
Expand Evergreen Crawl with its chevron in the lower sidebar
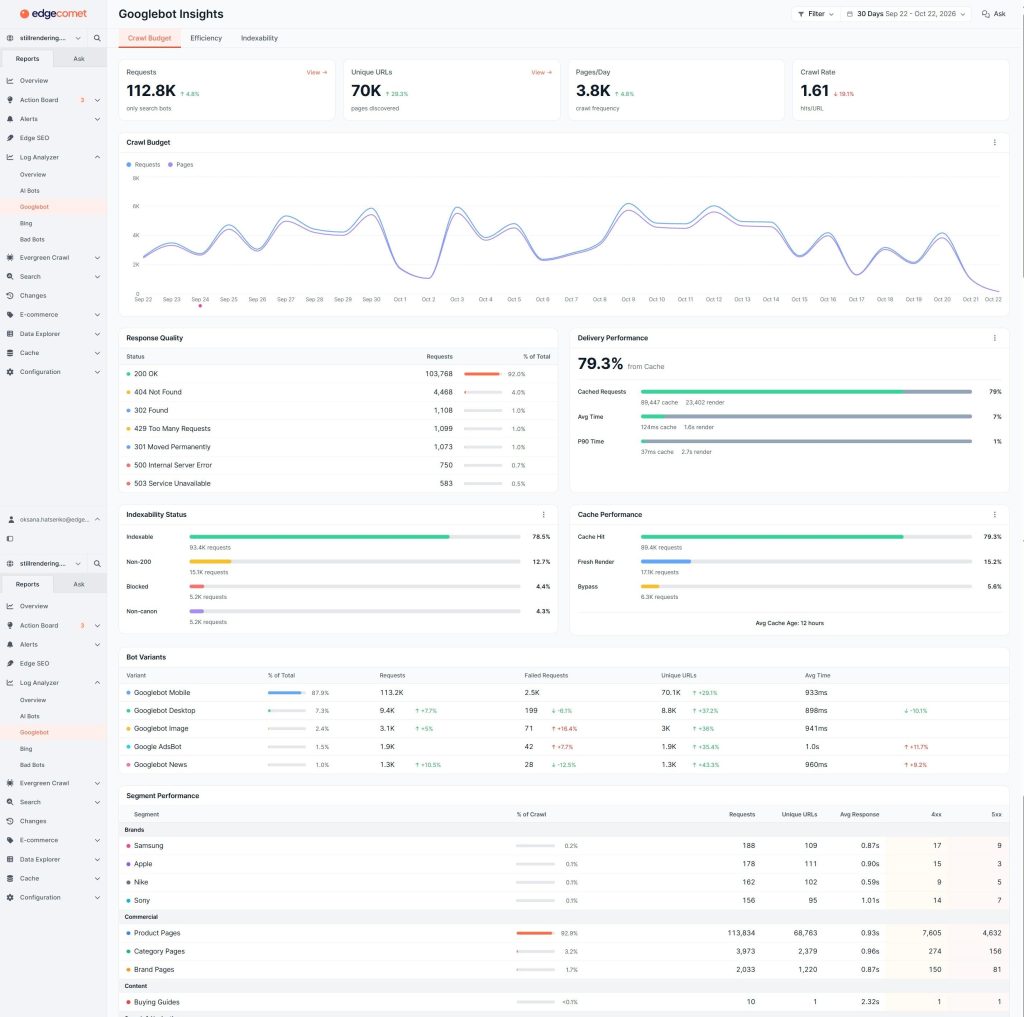pos(97,783)
